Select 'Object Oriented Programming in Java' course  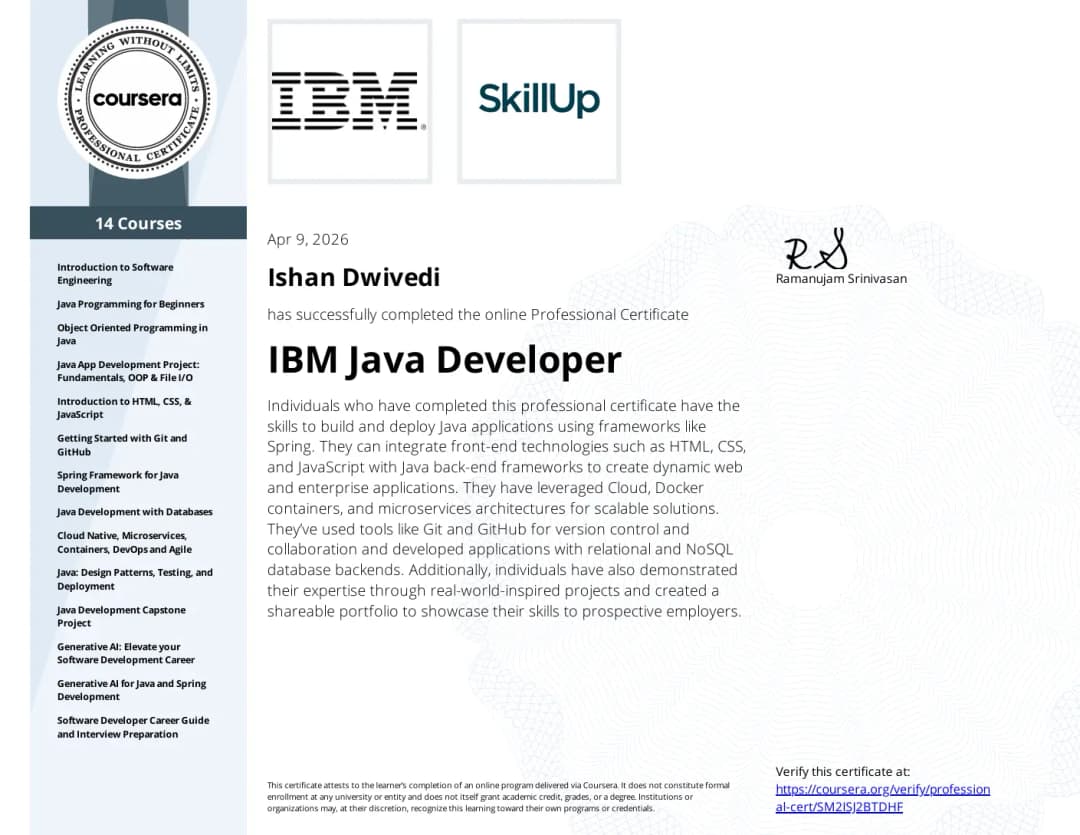pos(132,334)
